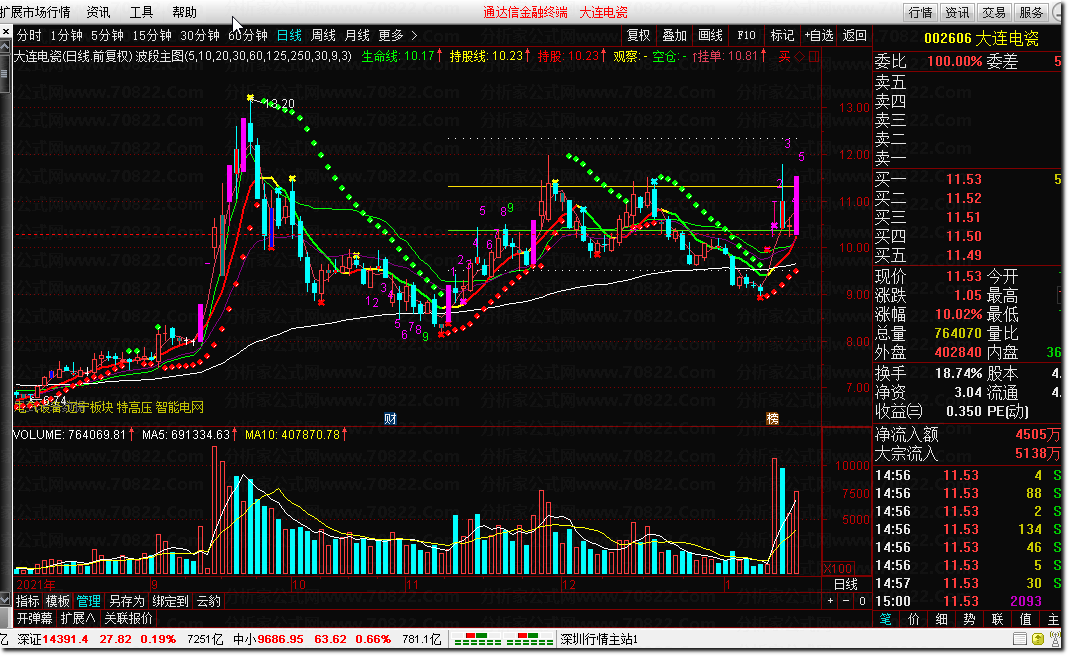The width and height of the screenshot is (1070, 656).
Task: Click the 云豹 tab
Action: point(209,601)
